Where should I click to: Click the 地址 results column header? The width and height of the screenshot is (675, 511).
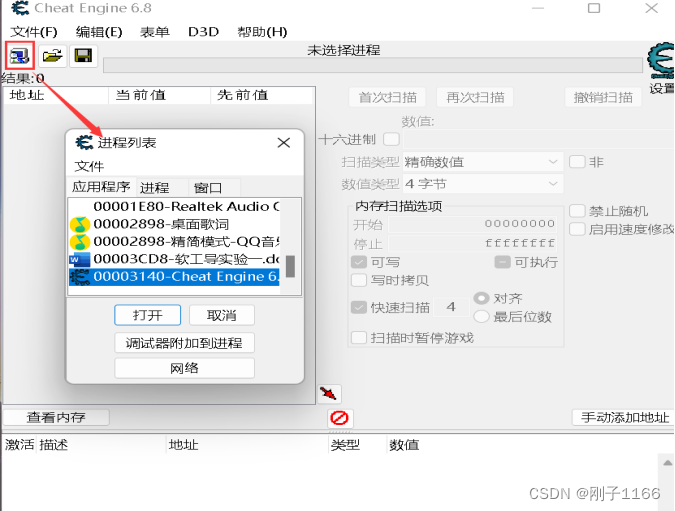pos(56,95)
